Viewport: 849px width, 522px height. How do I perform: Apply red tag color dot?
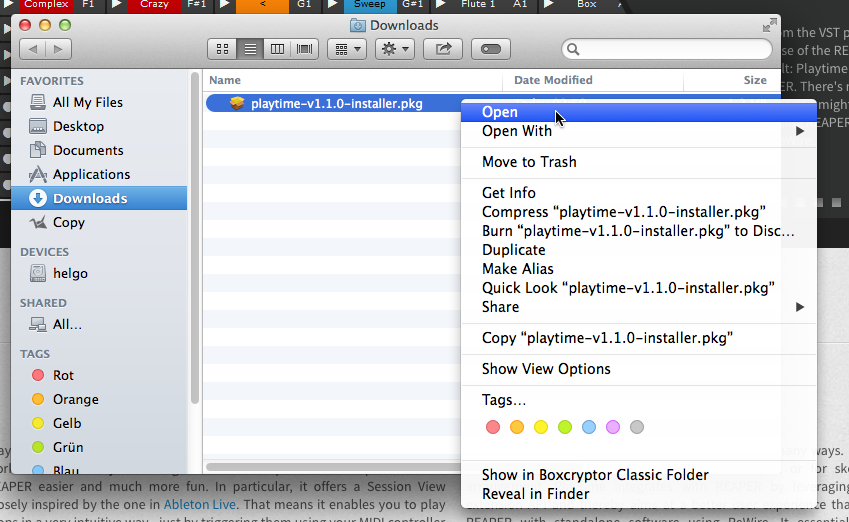coord(493,427)
